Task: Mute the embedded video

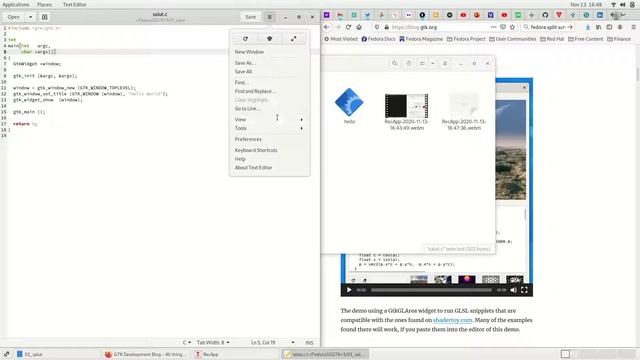Action: (513, 290)
